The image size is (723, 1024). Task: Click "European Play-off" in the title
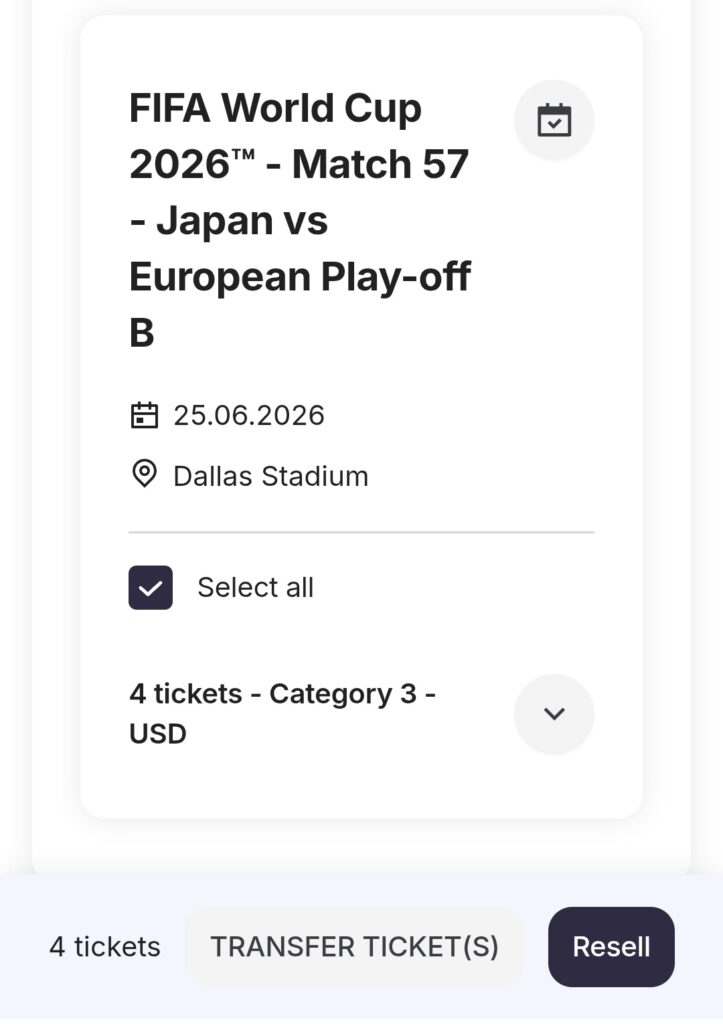(299, 277)
